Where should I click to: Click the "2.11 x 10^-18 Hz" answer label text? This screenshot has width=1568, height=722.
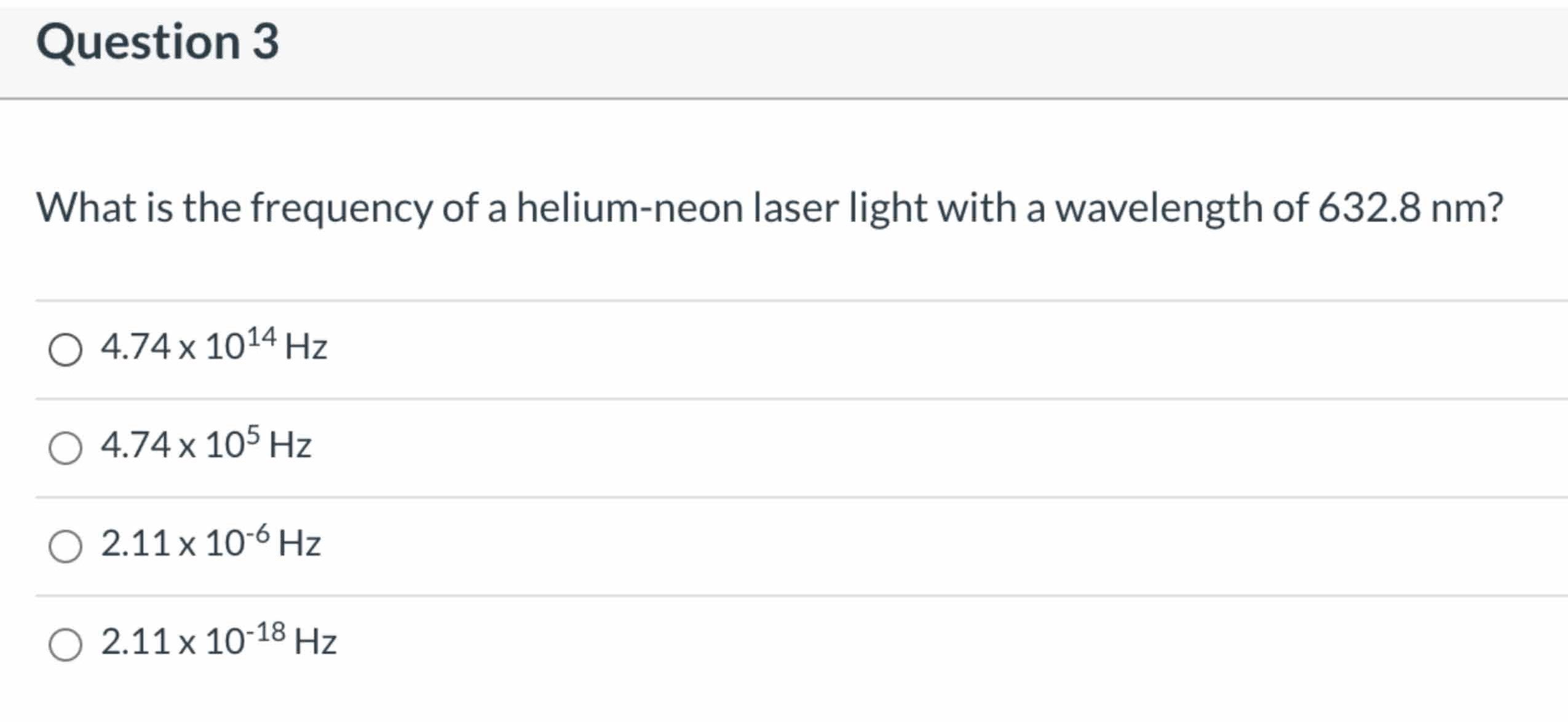click(x=218, y=641)
